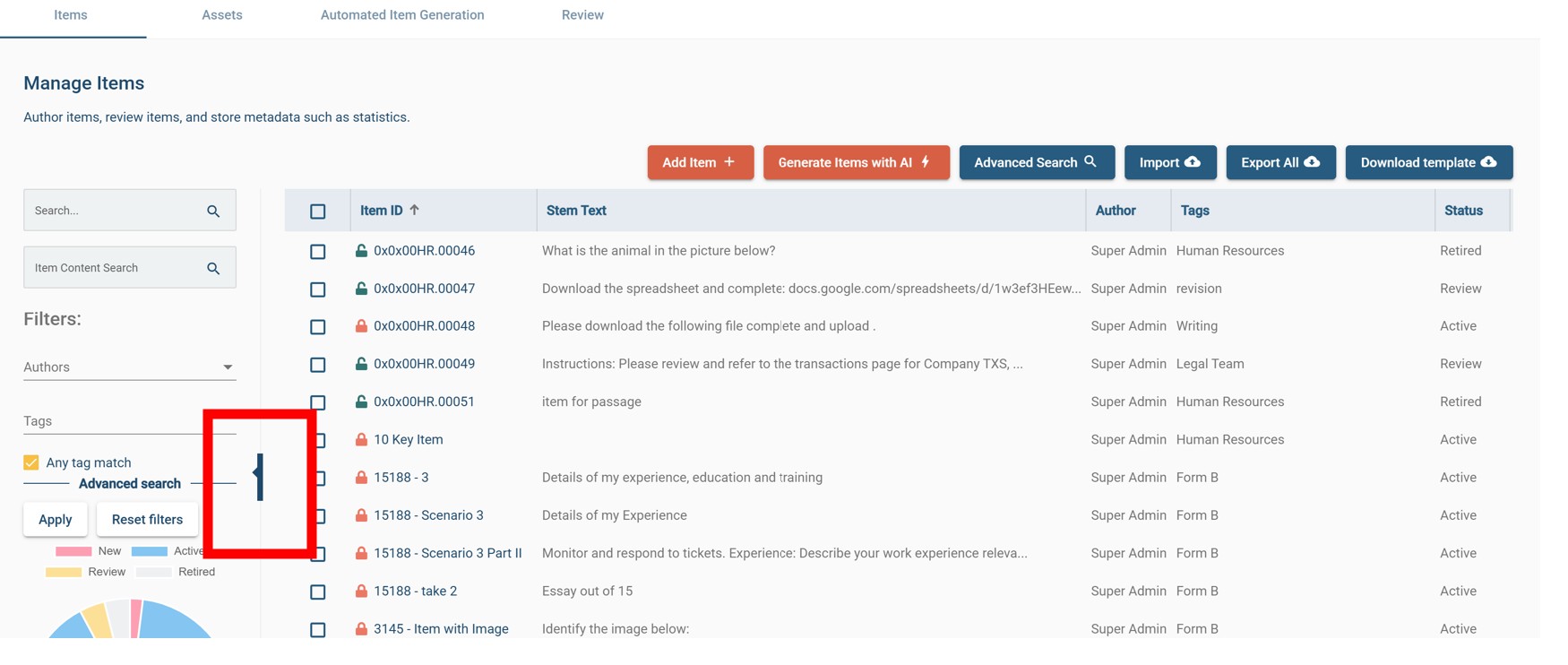Click the Add Item button
The height and width of the screenshot is (665, 1568).
[x=701, y=162]
